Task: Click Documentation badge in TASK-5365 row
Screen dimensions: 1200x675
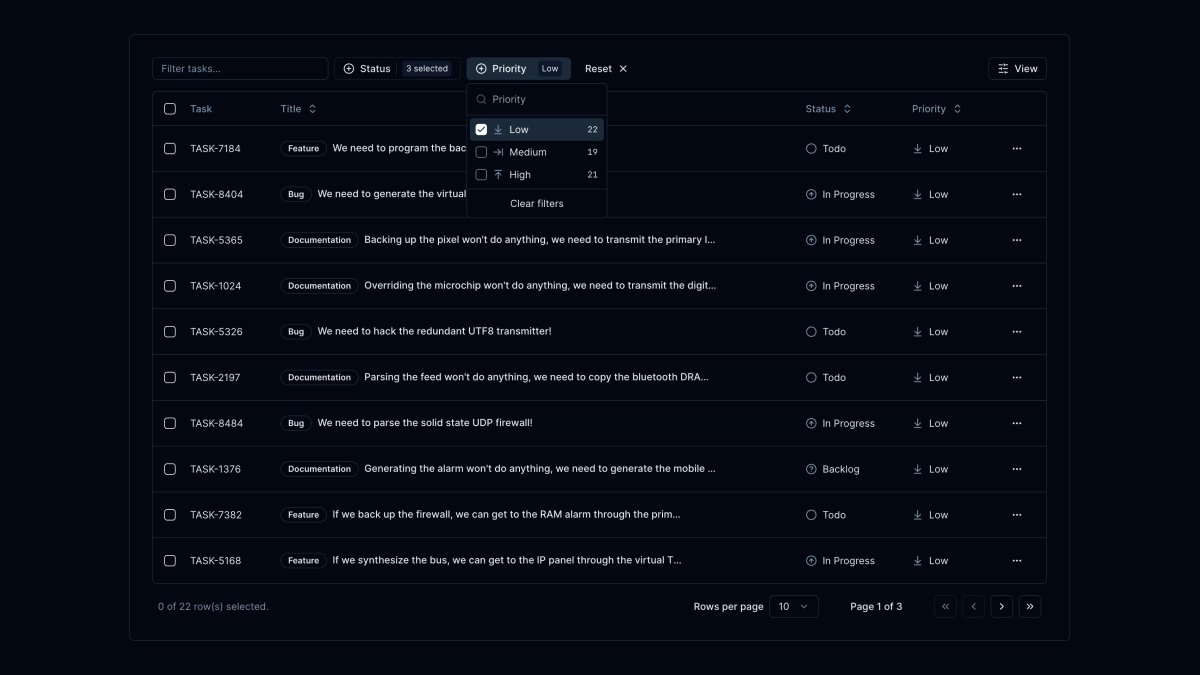Action: click(319, 240)
